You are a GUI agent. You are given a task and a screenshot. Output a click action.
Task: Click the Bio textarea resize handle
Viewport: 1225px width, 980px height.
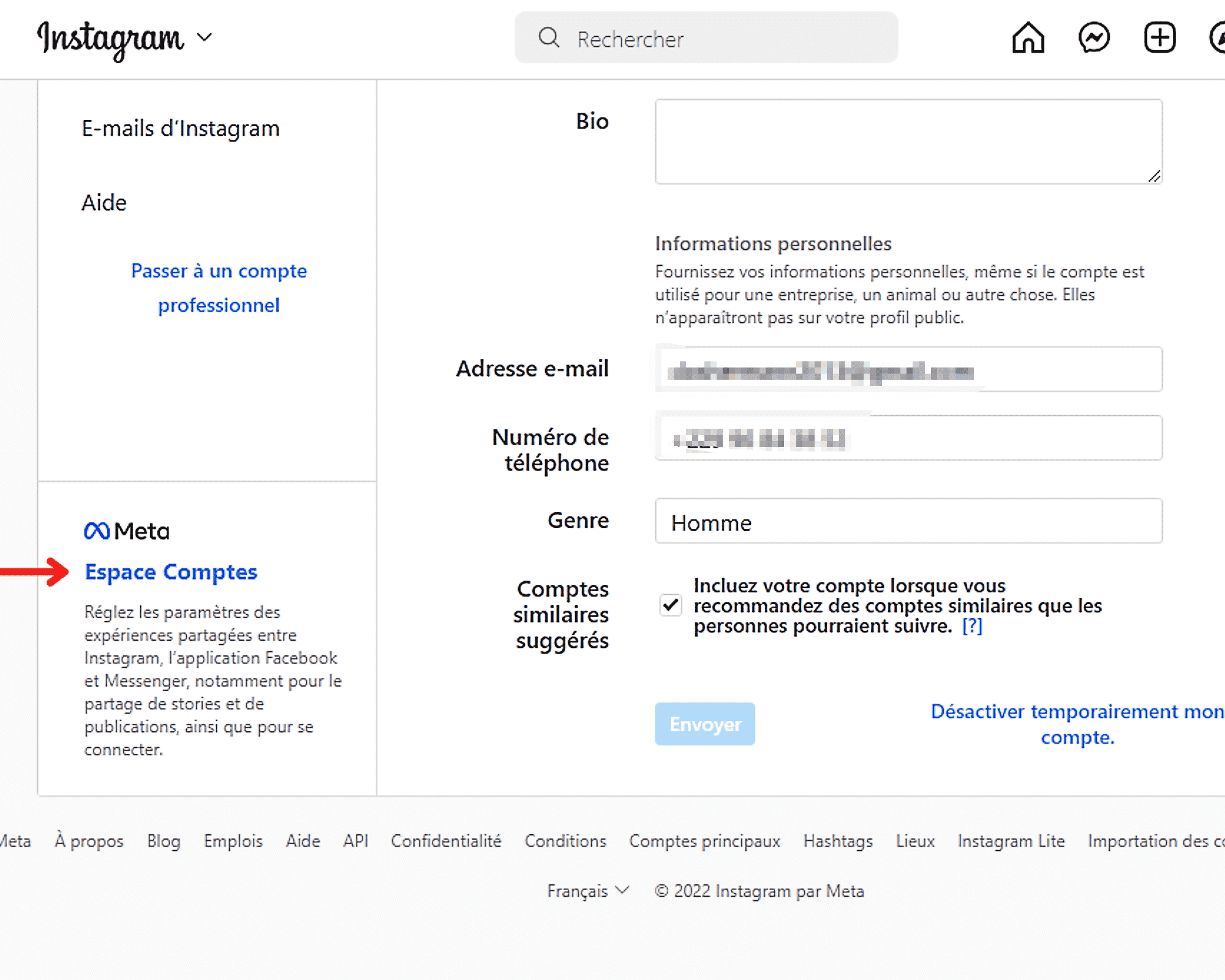point(1155,176)
